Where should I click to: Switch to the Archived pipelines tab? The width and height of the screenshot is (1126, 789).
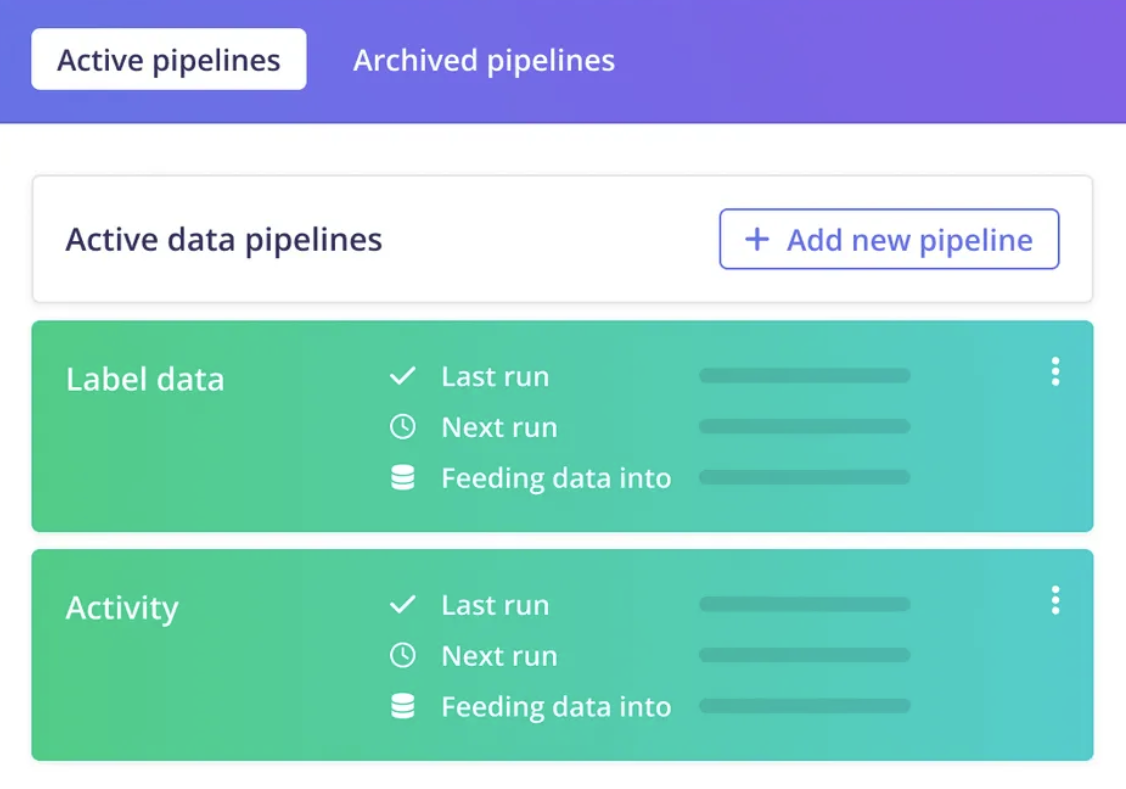[483, 60]
